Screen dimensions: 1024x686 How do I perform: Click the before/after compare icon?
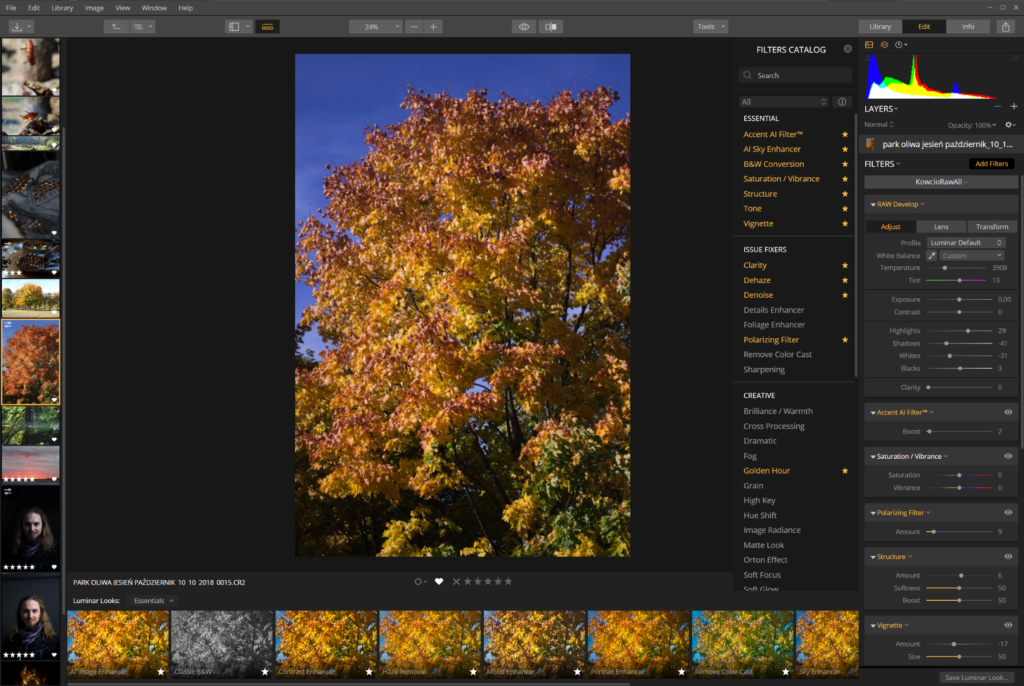pos(551,27)
